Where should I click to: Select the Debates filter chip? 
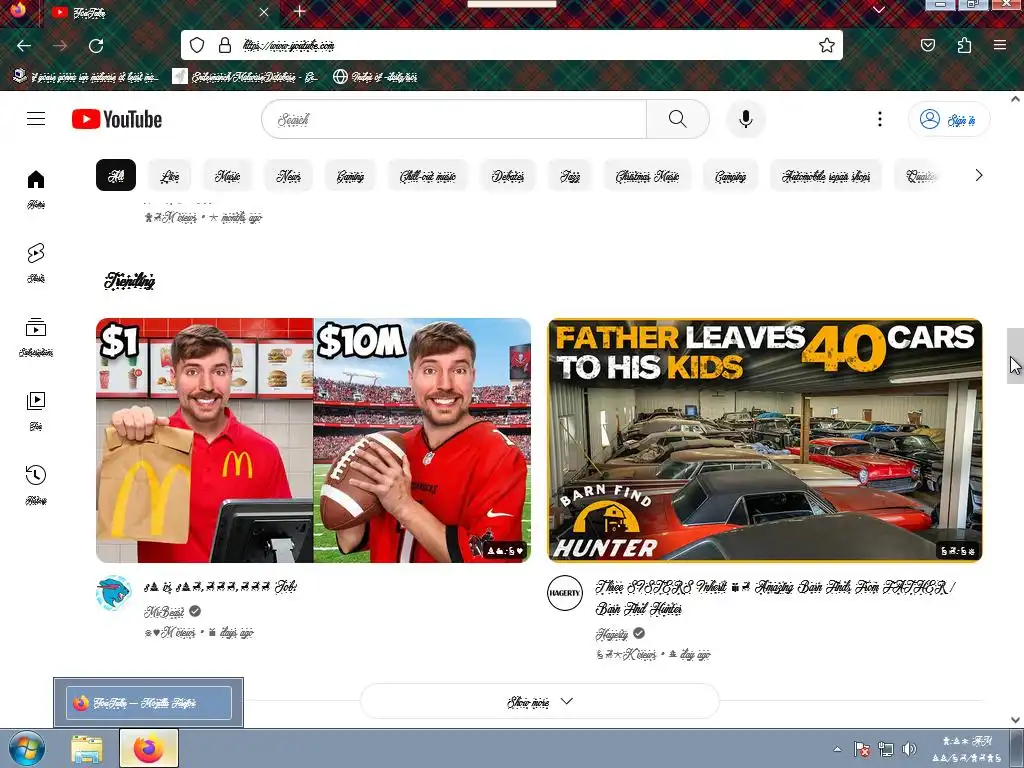(x=508, y=175)
